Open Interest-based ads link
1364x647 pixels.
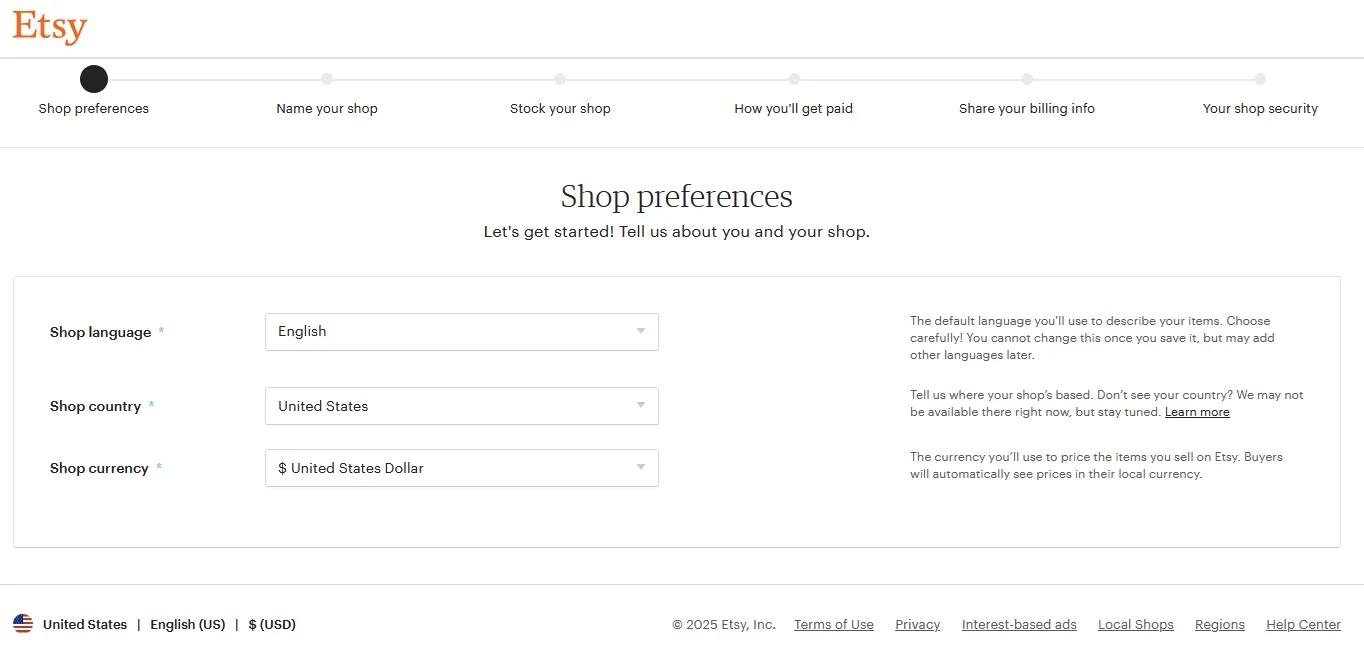point(1019,625)
